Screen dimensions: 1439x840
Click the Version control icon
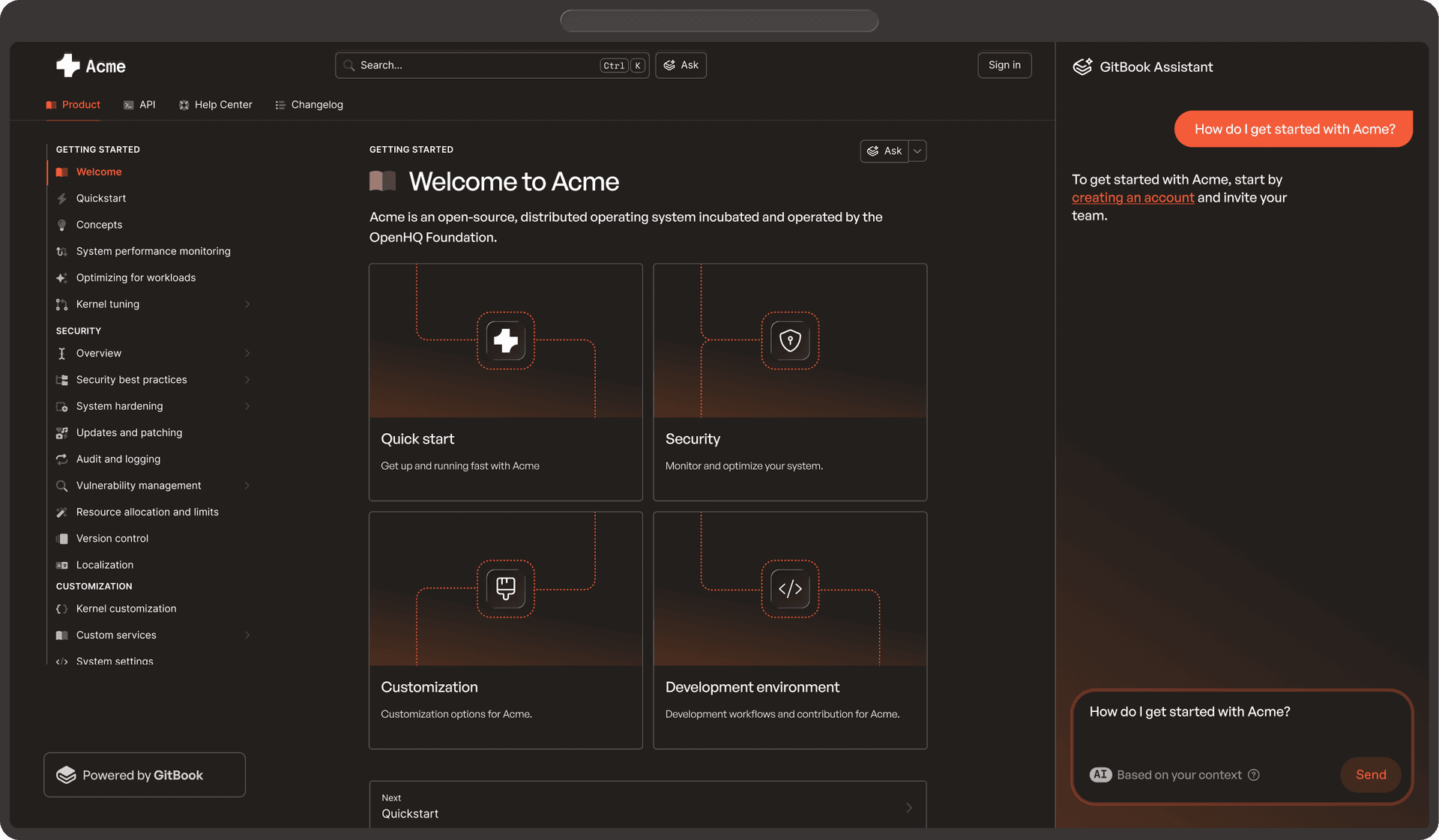pos(62,539)
